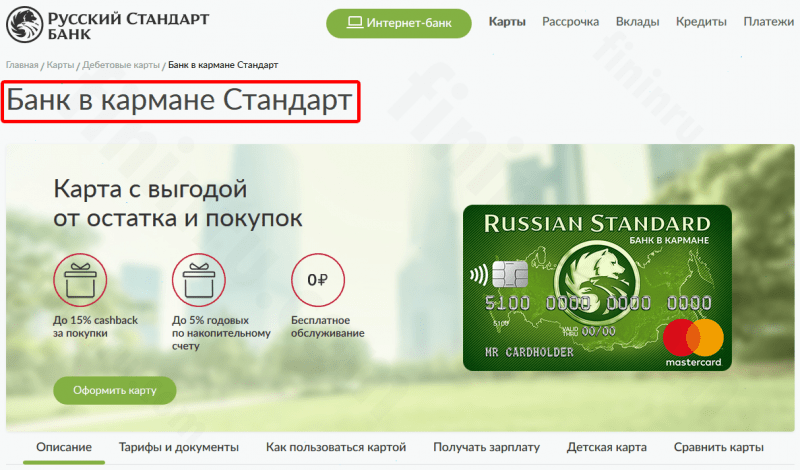
Task: Click the contactless payment symbol on card
Action: pyautogui.click(x=479, y=276)
